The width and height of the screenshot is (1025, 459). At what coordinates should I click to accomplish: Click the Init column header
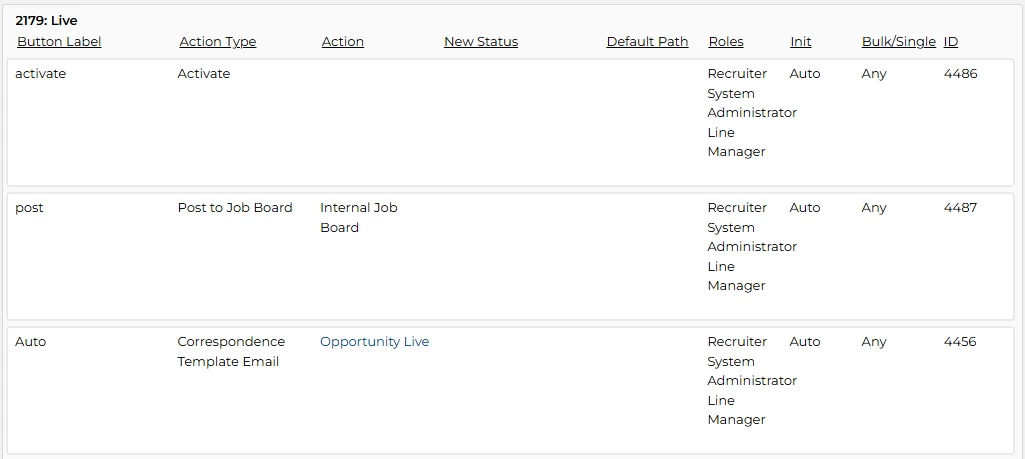pos(801,42)
